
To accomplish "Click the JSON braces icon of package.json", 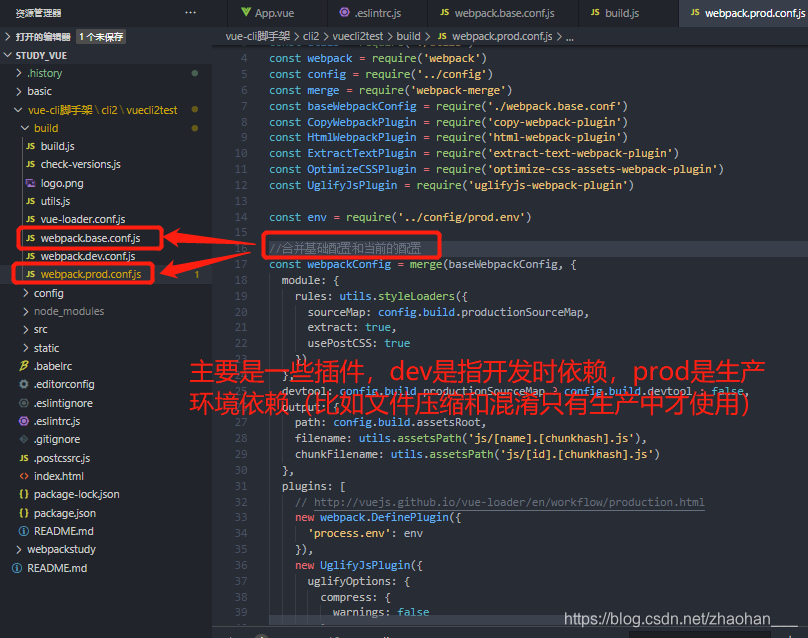I will click(24, 513).
